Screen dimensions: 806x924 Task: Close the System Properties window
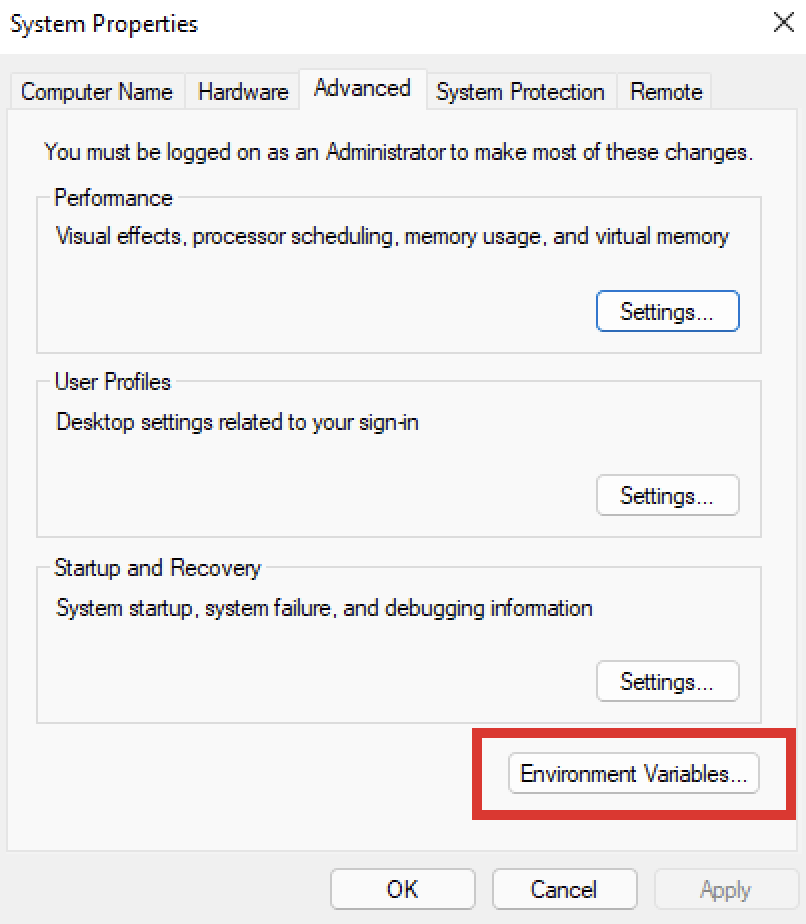[783, 23]
